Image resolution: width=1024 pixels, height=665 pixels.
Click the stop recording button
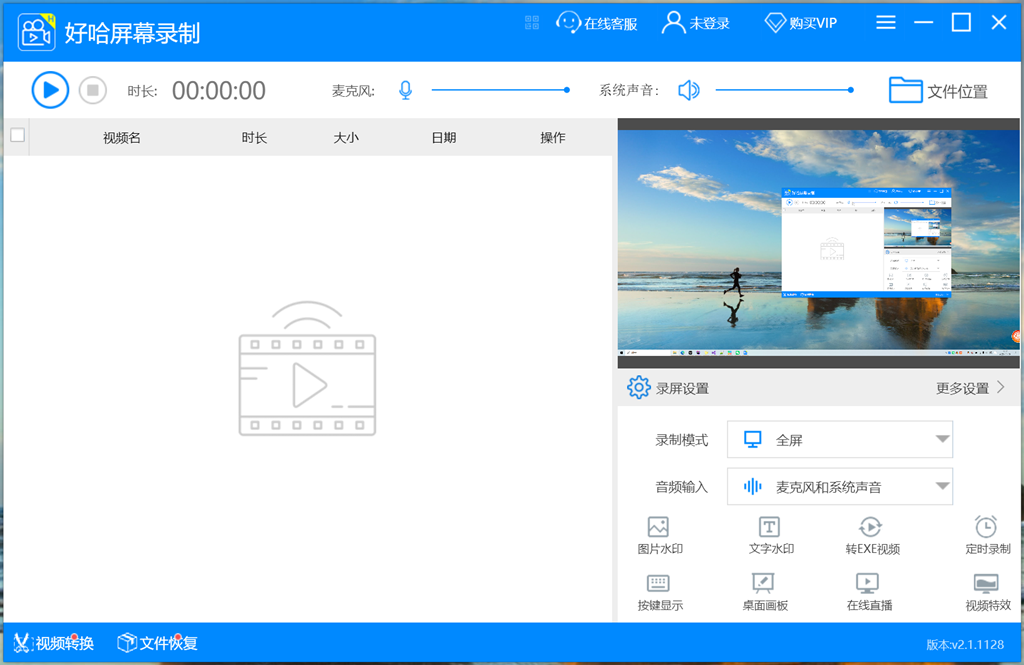tap(93, 90)
